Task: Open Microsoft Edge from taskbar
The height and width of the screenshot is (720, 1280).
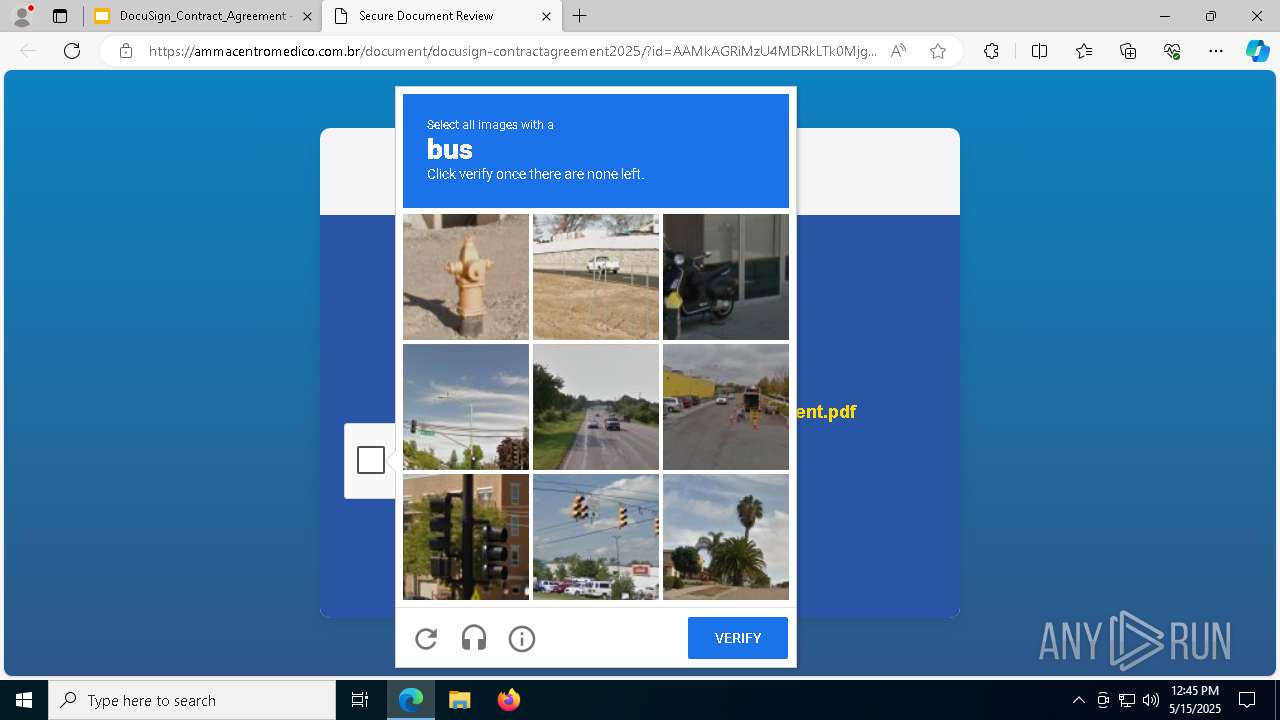Action: click(x=411, y=700)
